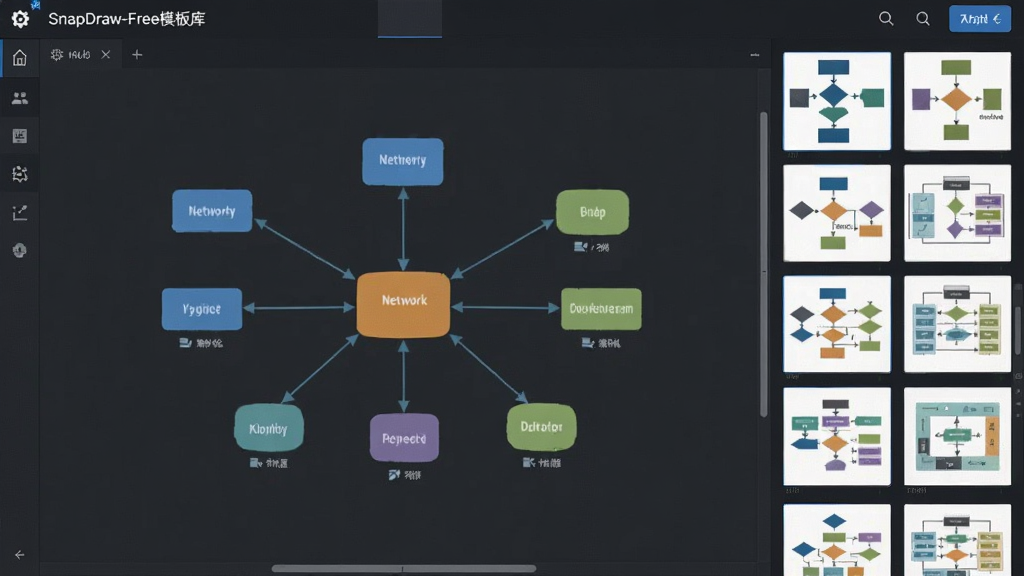Click the small icon beneath the Pepecte node
Screen dimensions: 1024x576
(394, 475)
